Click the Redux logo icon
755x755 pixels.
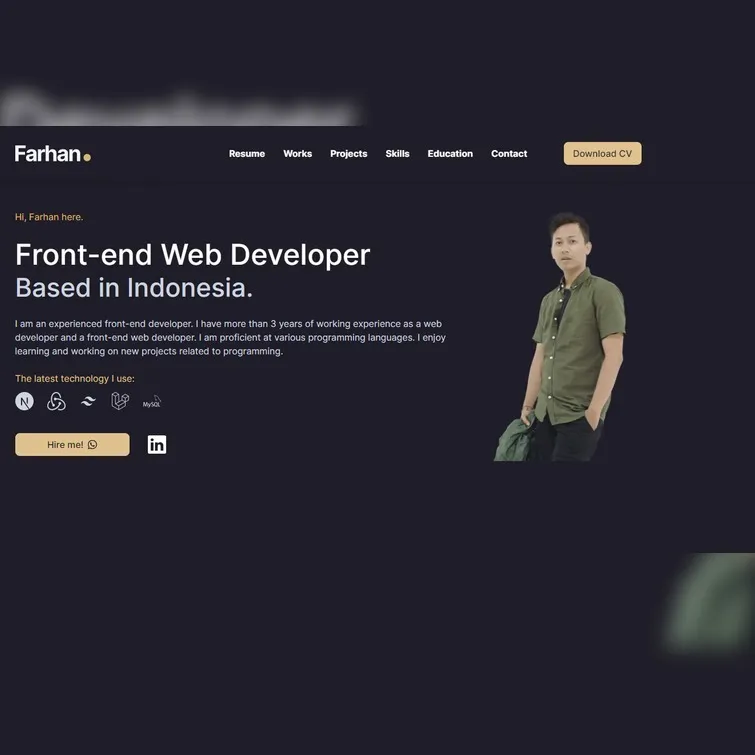tap(56, 401)
